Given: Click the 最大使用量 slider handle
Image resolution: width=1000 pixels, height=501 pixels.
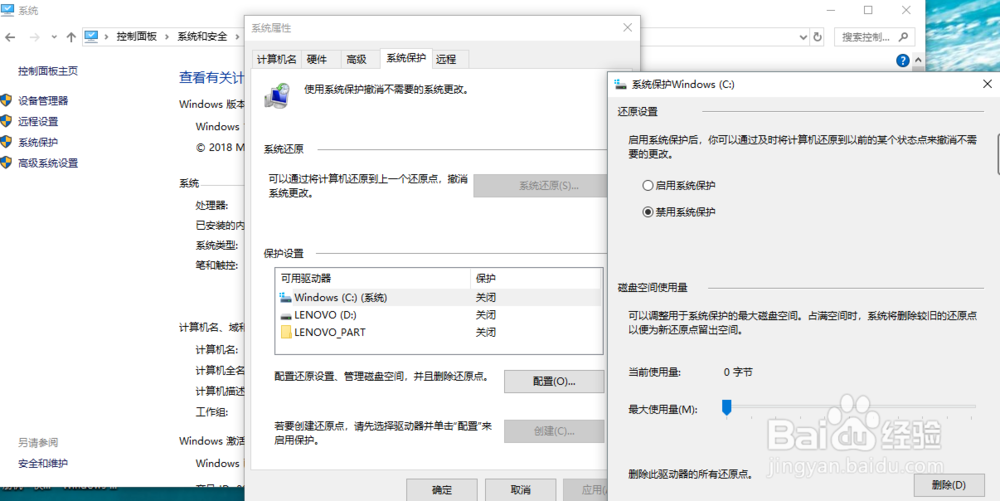Looking at the screenshot, I should [x=726, y=407].
